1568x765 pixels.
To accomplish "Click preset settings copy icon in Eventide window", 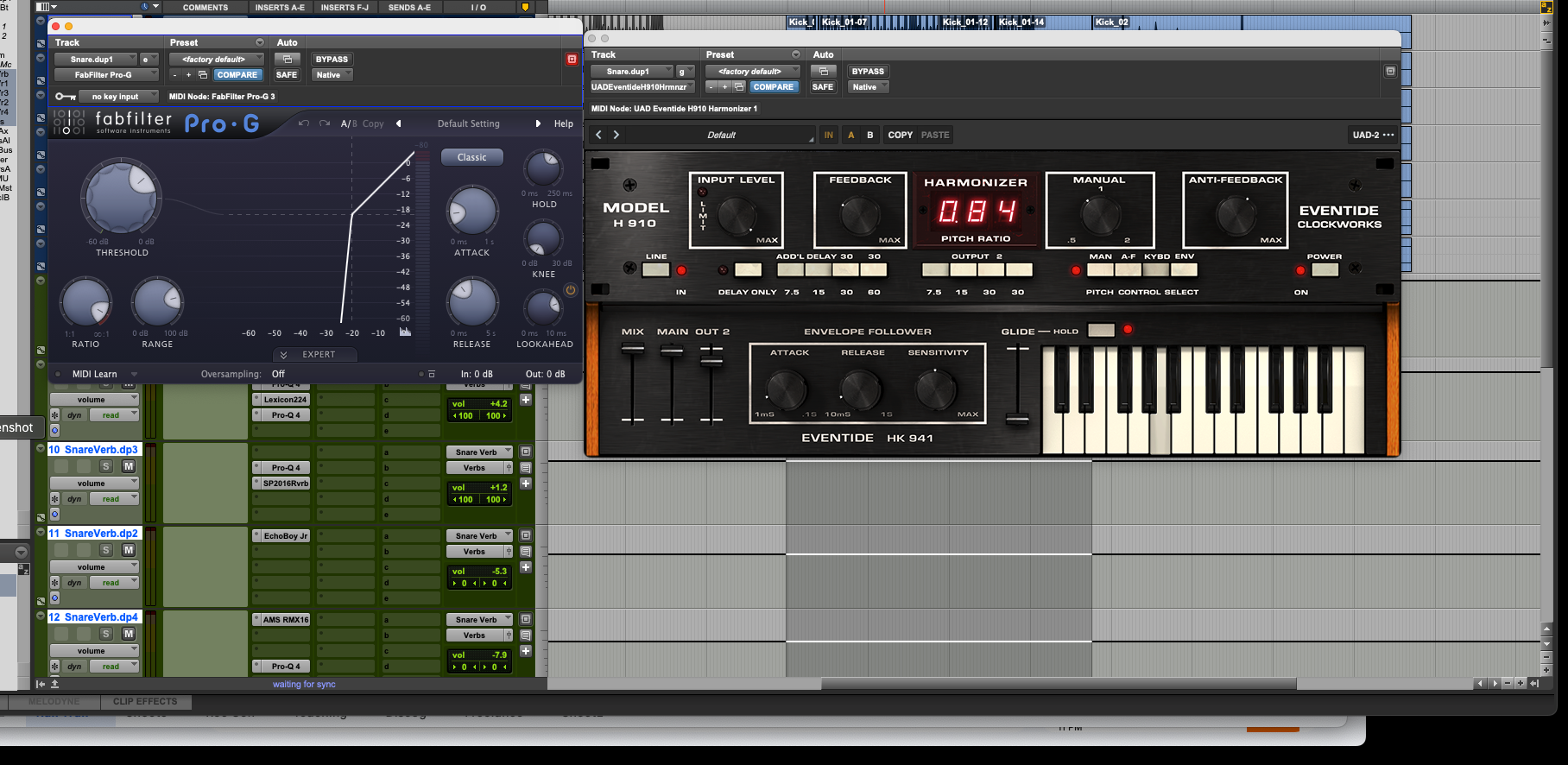I will [738, 87].
